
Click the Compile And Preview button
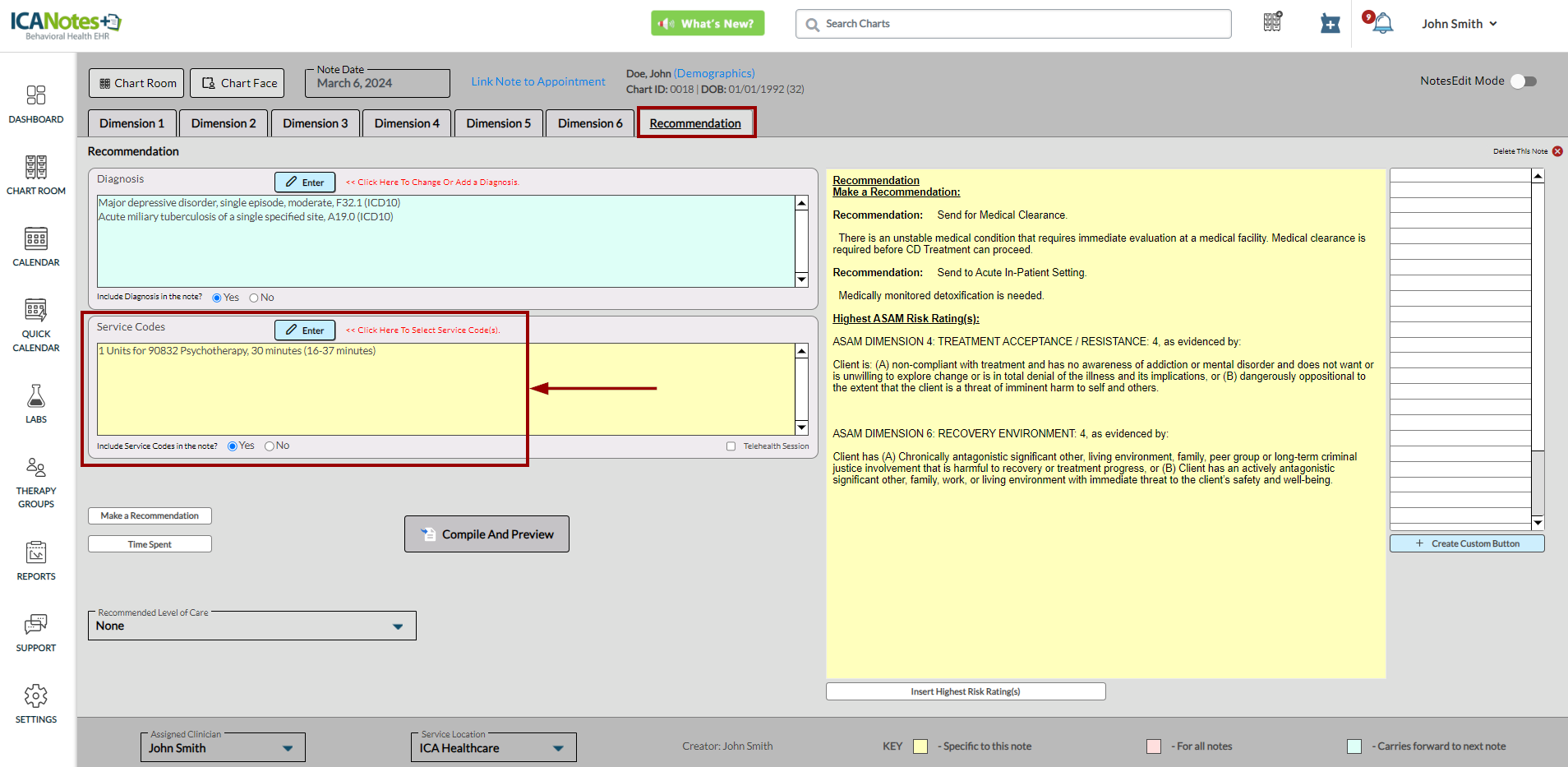[x=487, y=534]
